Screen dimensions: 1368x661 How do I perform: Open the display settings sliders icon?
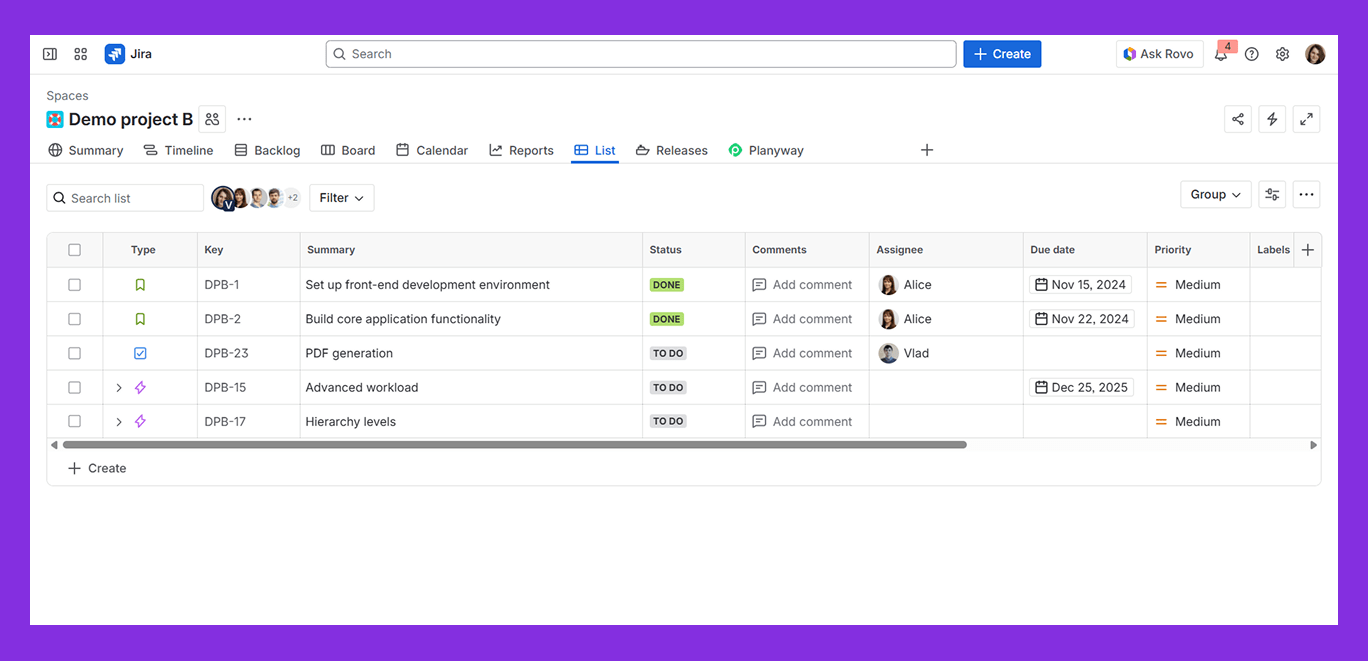(1271, 194)
